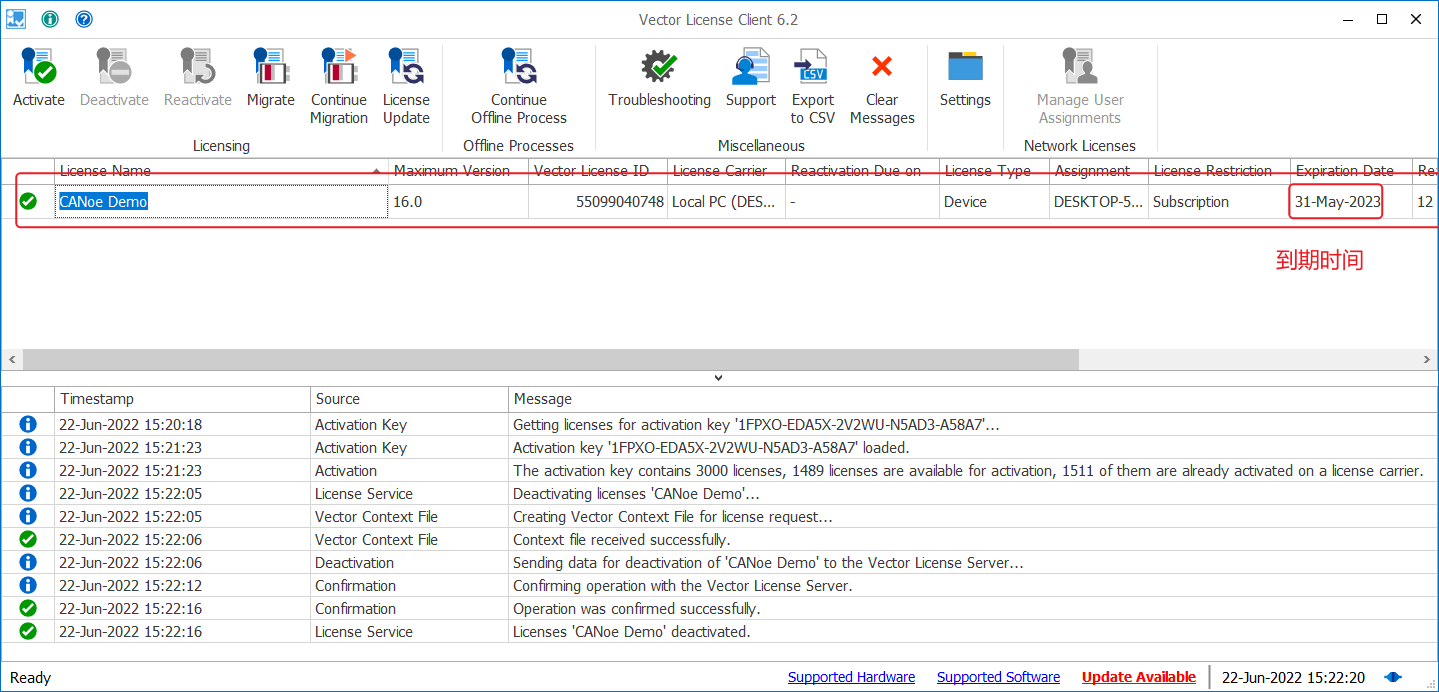Viewport: 1439px width, 692px height.
Task: Click the License Type column header
Action: (x=994, y=171)
